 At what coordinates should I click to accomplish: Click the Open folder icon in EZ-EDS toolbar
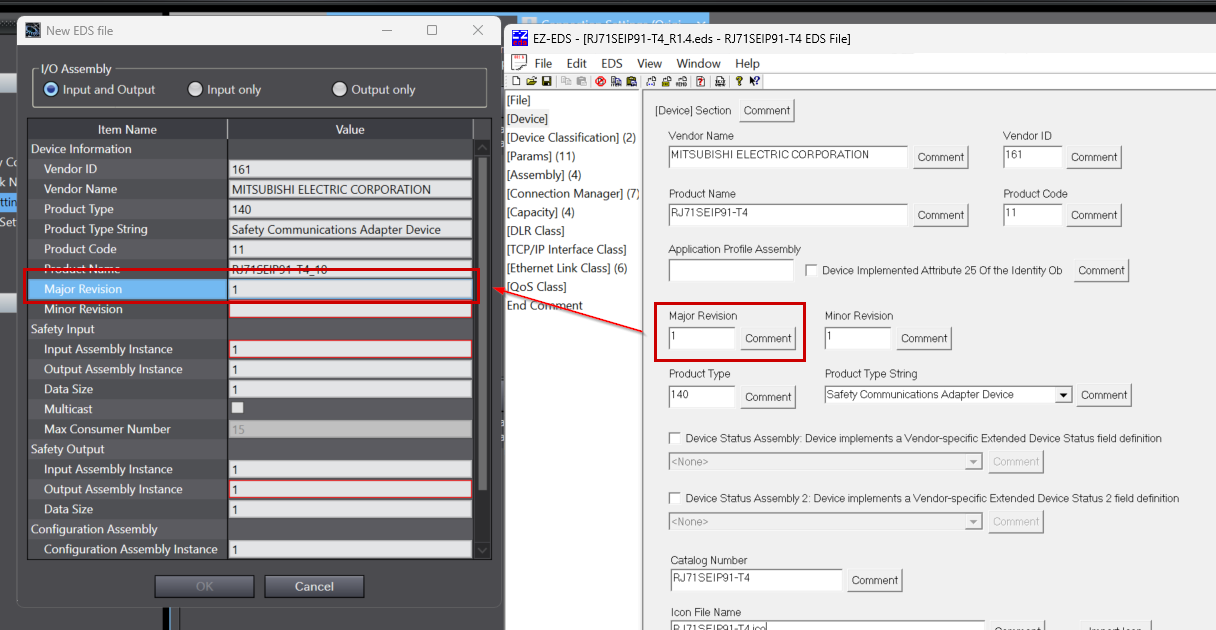click(531, 81)
